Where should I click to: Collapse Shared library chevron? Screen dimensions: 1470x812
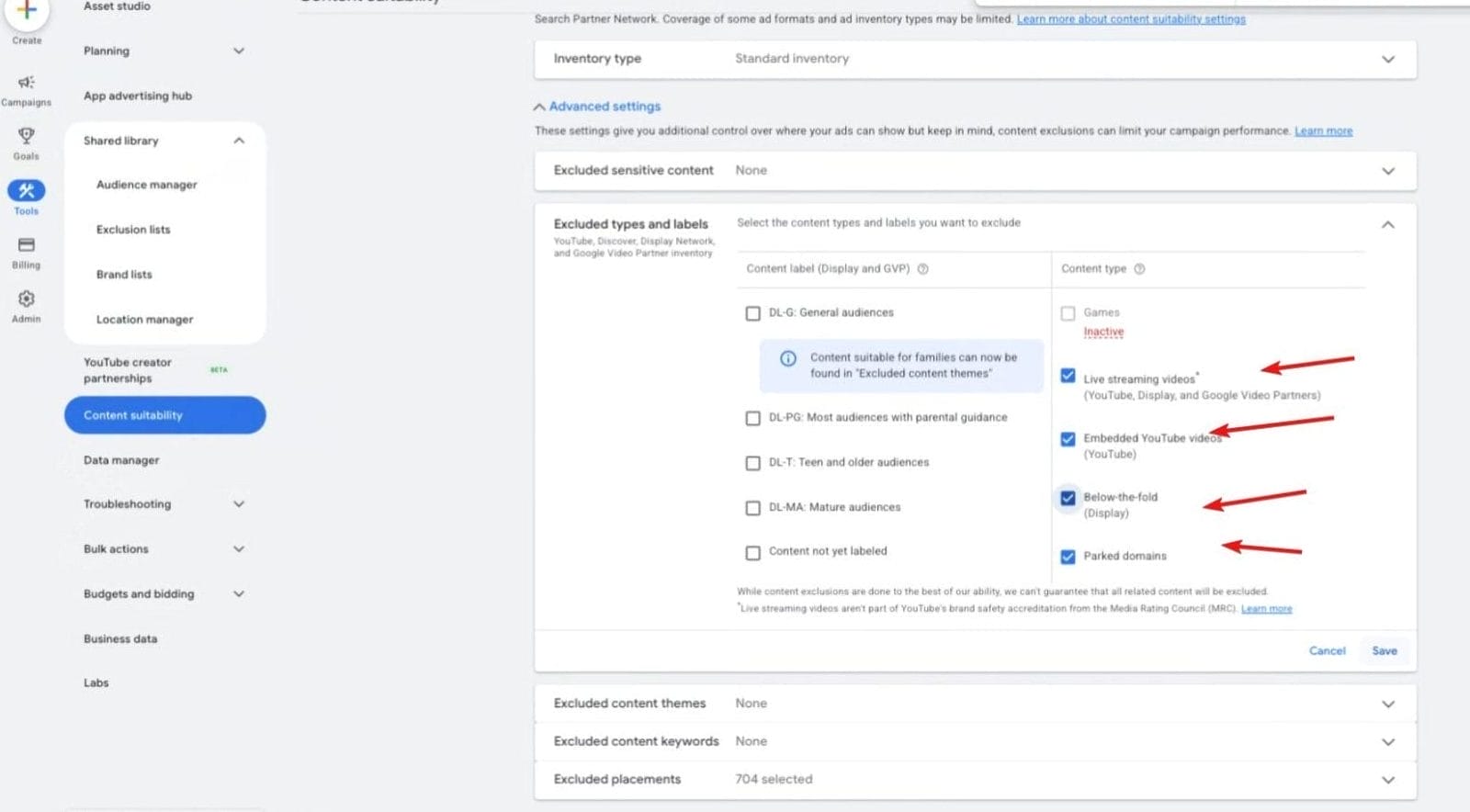239,141
